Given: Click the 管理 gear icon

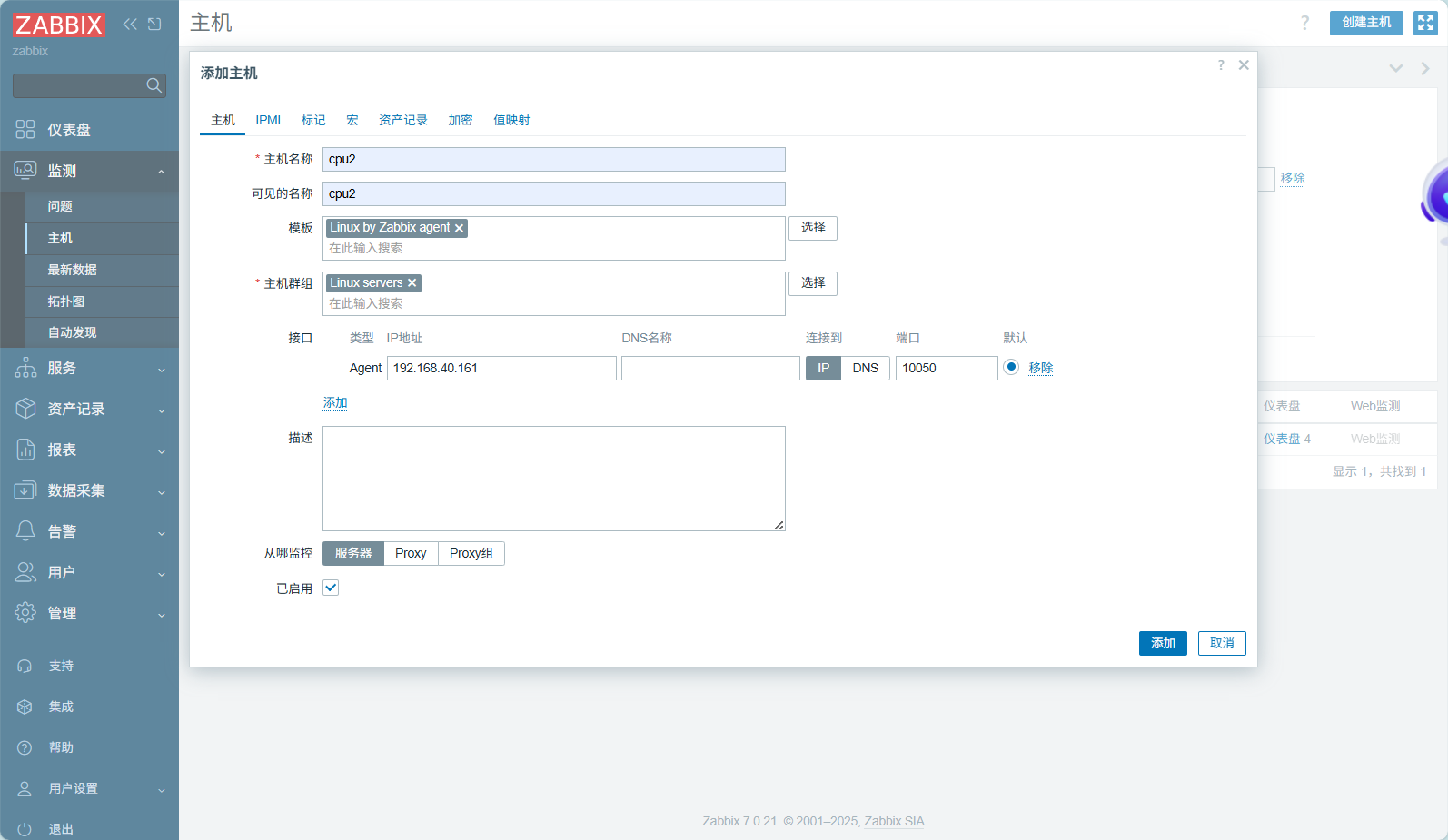Looking at the screenshot, I should coord(25,613).
